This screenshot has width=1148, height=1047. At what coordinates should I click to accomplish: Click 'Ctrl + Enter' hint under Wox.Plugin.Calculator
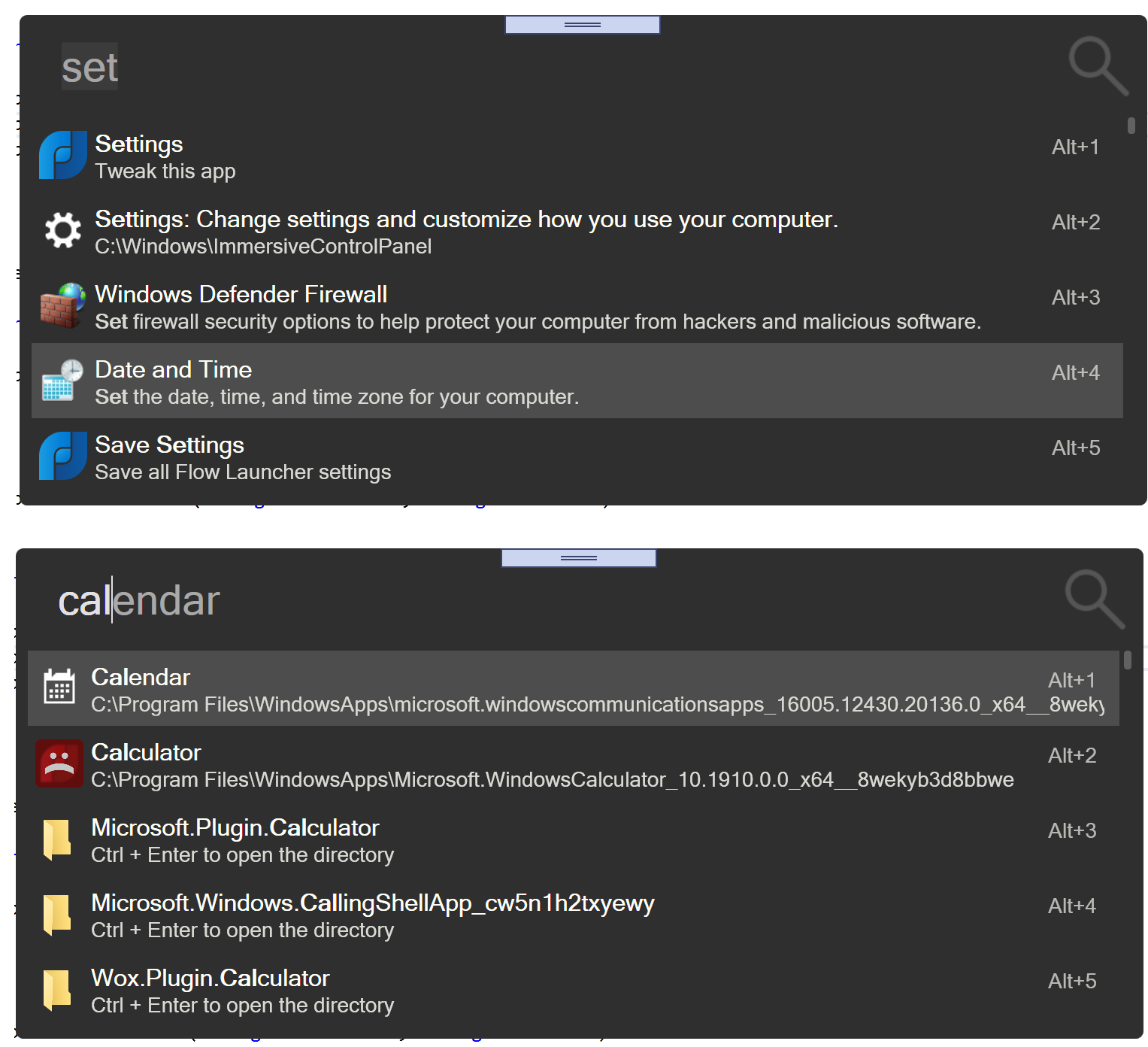pos(242,1006)
